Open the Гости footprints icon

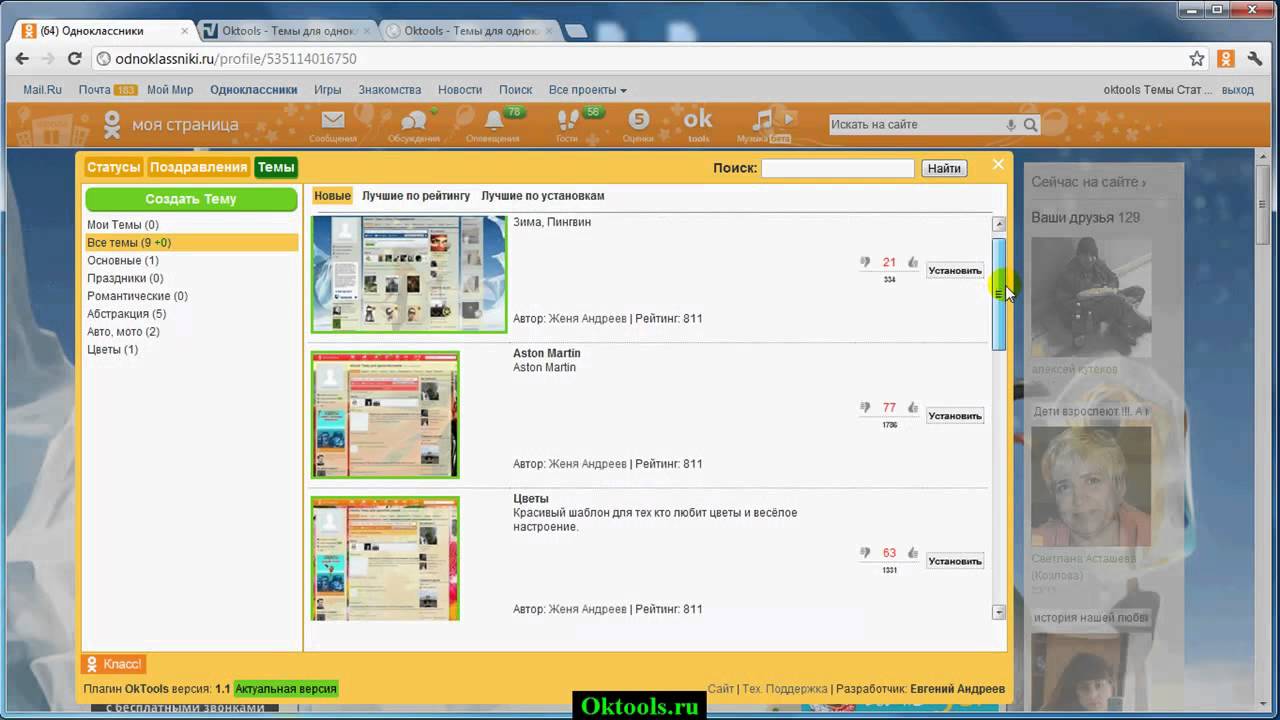coord(567,121)
